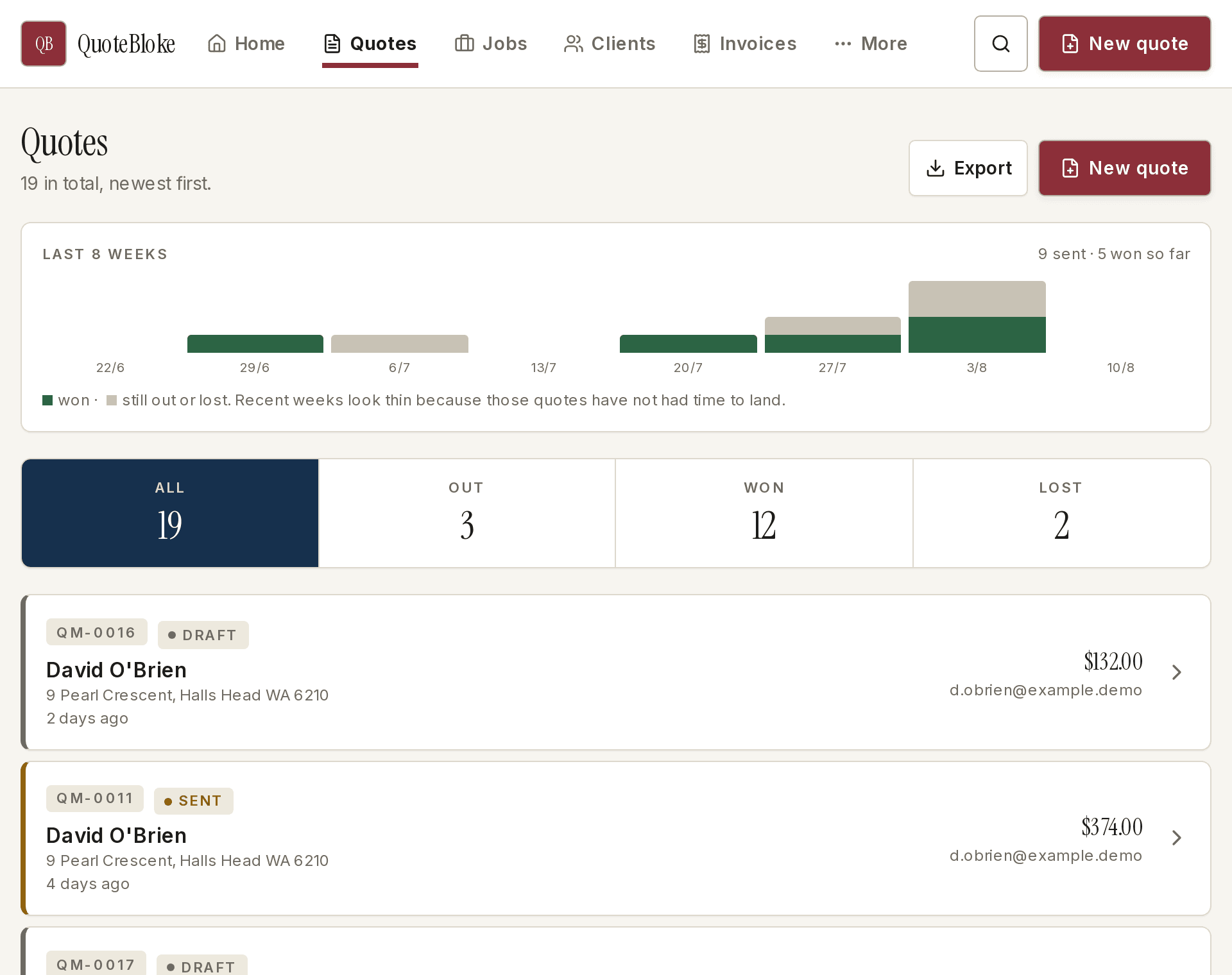Click the address on the QM-0016 card

[x=187, y=695]
